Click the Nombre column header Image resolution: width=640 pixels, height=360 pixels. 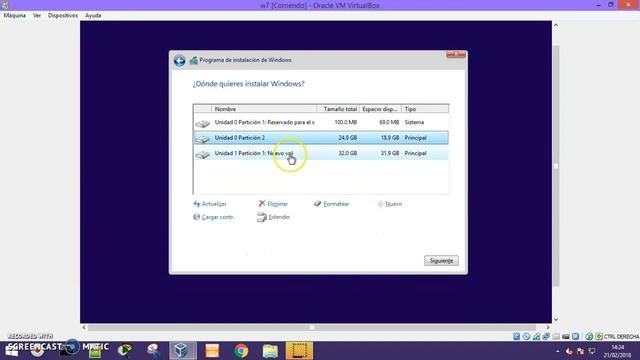(x=264, y=109)
